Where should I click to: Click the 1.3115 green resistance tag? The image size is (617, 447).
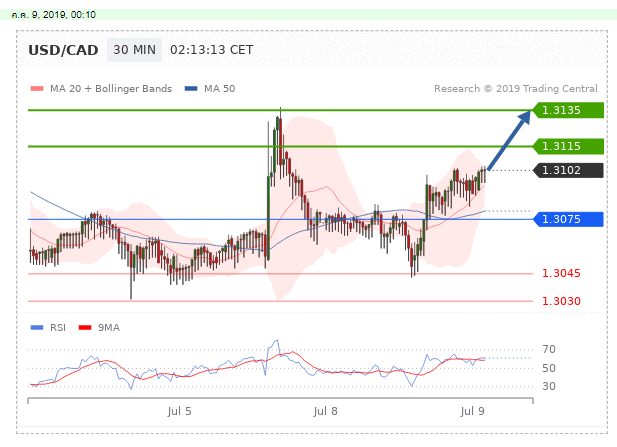click(568, 146)
